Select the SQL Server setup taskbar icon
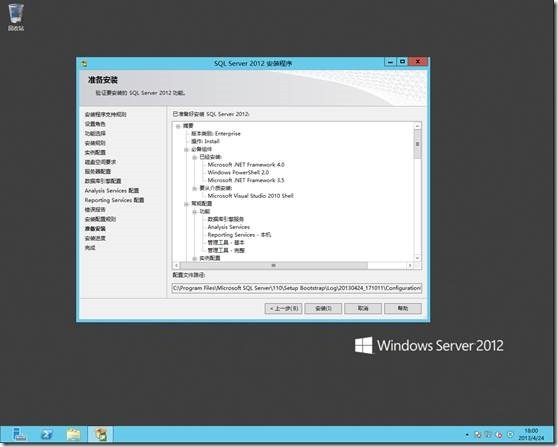This screenshot has width=558, height=447. 101,434
